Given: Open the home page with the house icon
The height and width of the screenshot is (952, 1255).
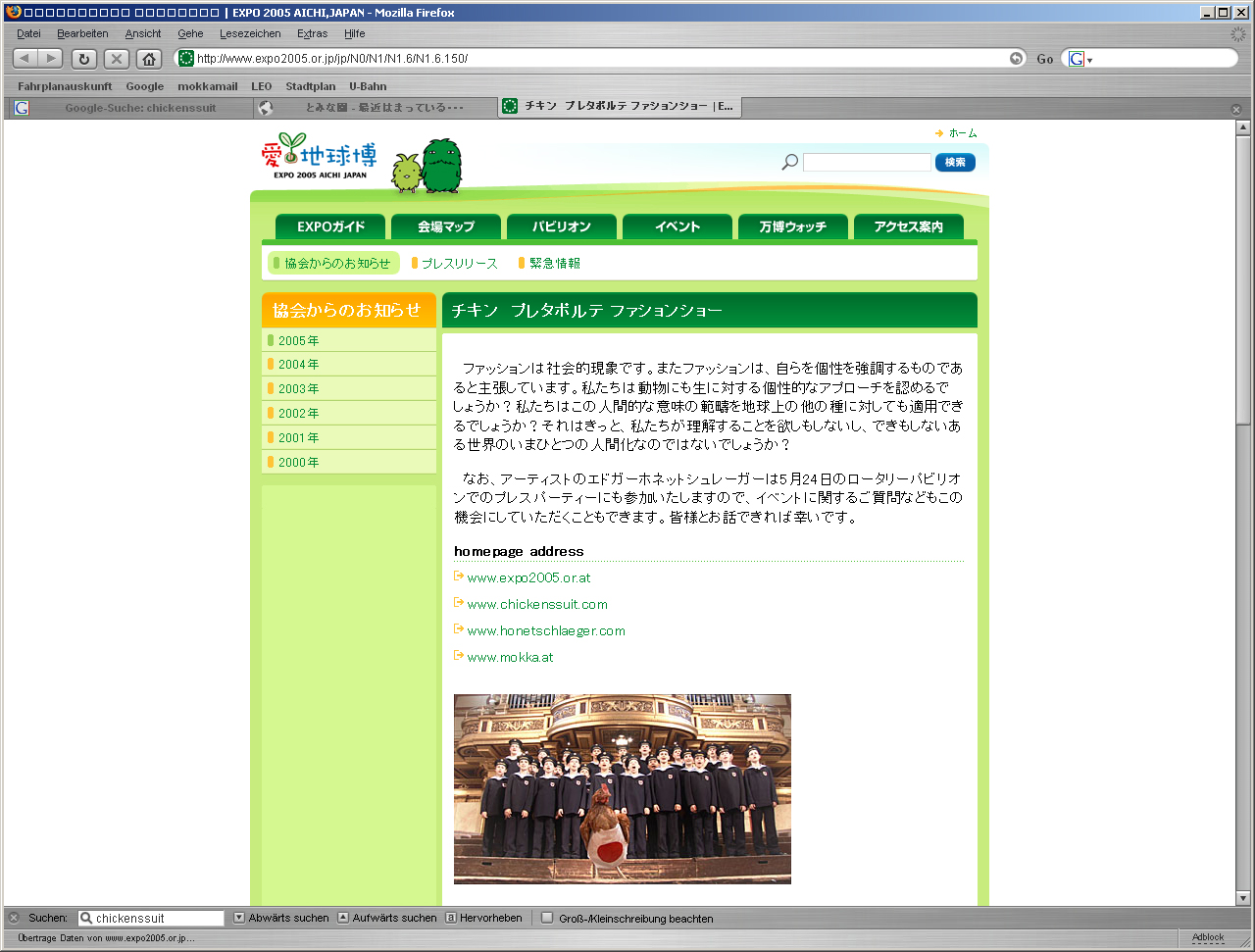Looking at the screenshot, I should click(x=149, y=59).
